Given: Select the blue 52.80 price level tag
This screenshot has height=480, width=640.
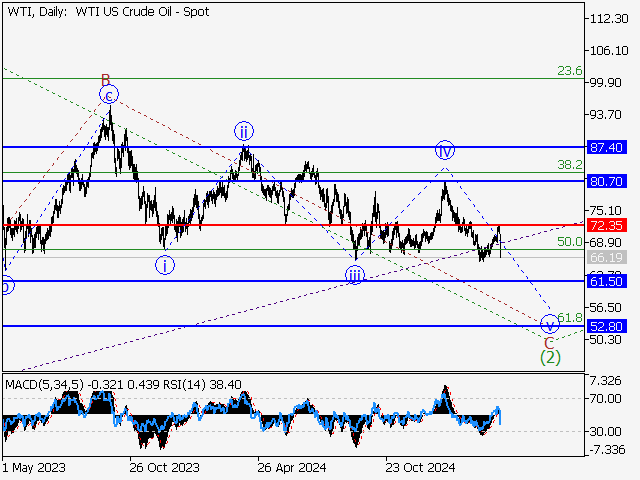Looking at the screenshot, I should [x=606, y=326].
